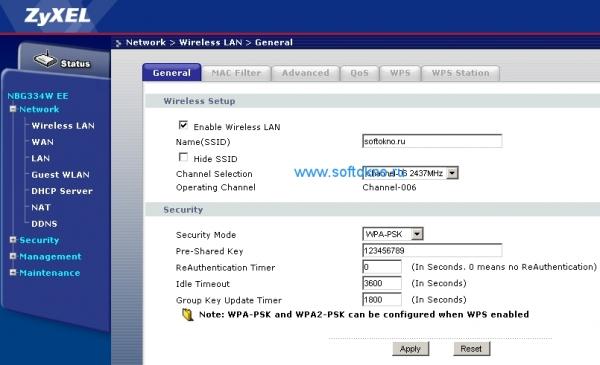The image size is (600, 365).
Task: Click the Pre-Shared Key label
Action: (x=209, y=251)
